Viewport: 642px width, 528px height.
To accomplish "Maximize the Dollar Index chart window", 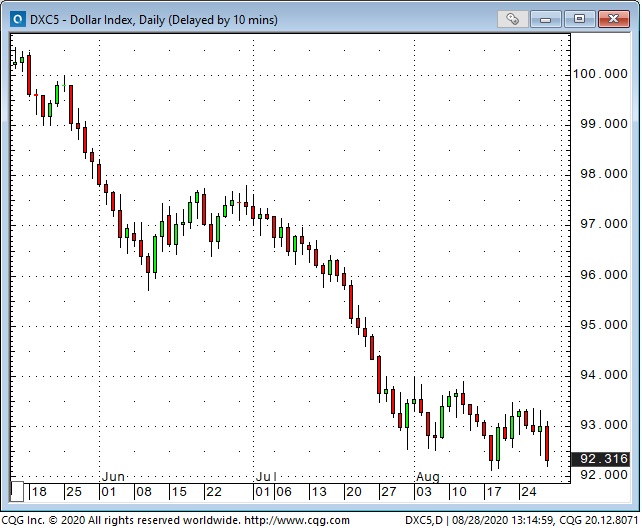I will (579, 19).
